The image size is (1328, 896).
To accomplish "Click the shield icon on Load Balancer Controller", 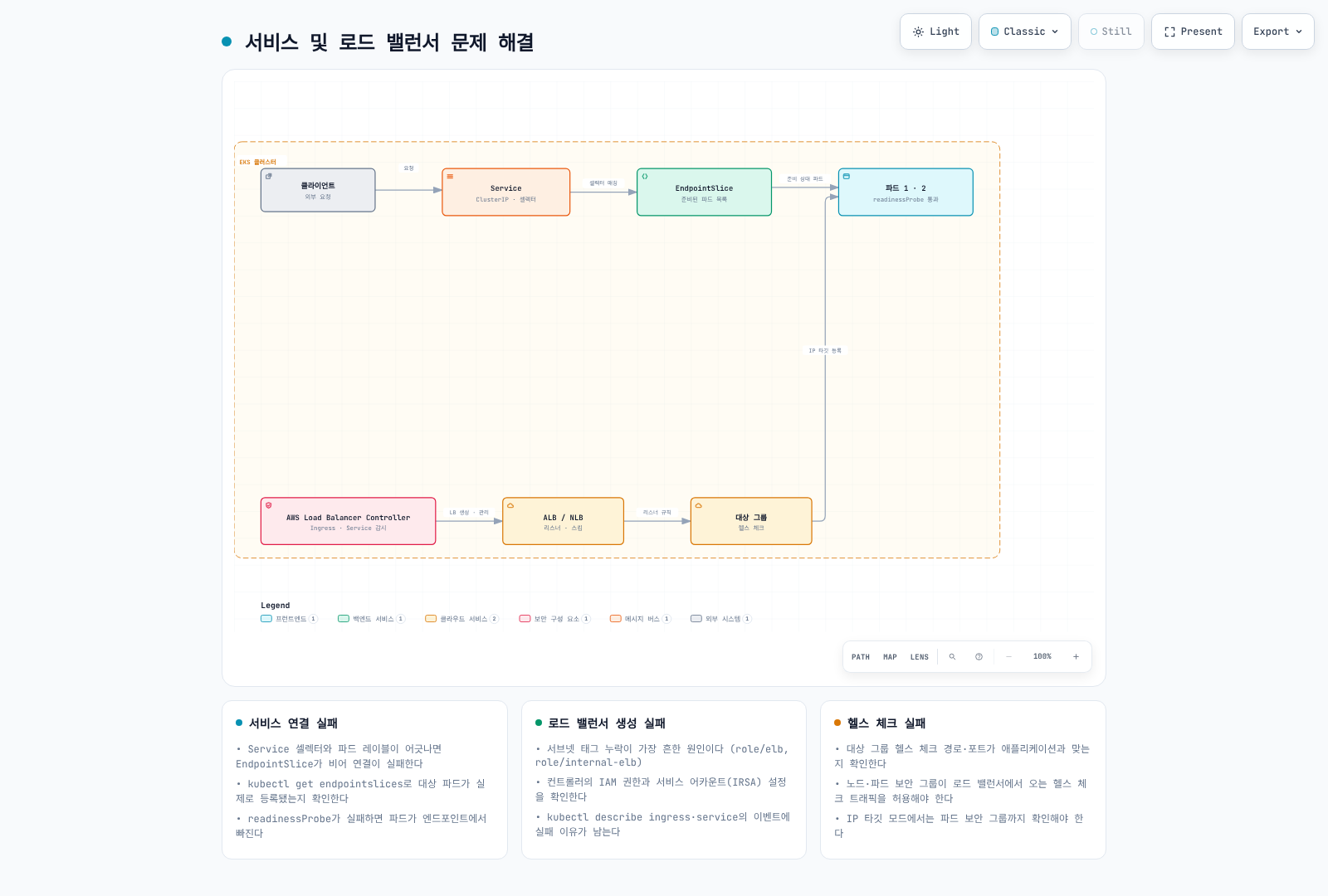I will [x=268, y=505].
